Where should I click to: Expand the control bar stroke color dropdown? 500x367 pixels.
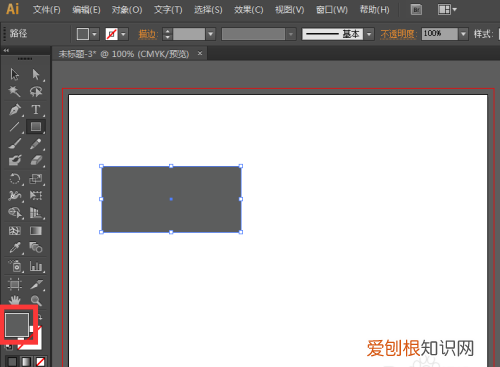[124, 34]
